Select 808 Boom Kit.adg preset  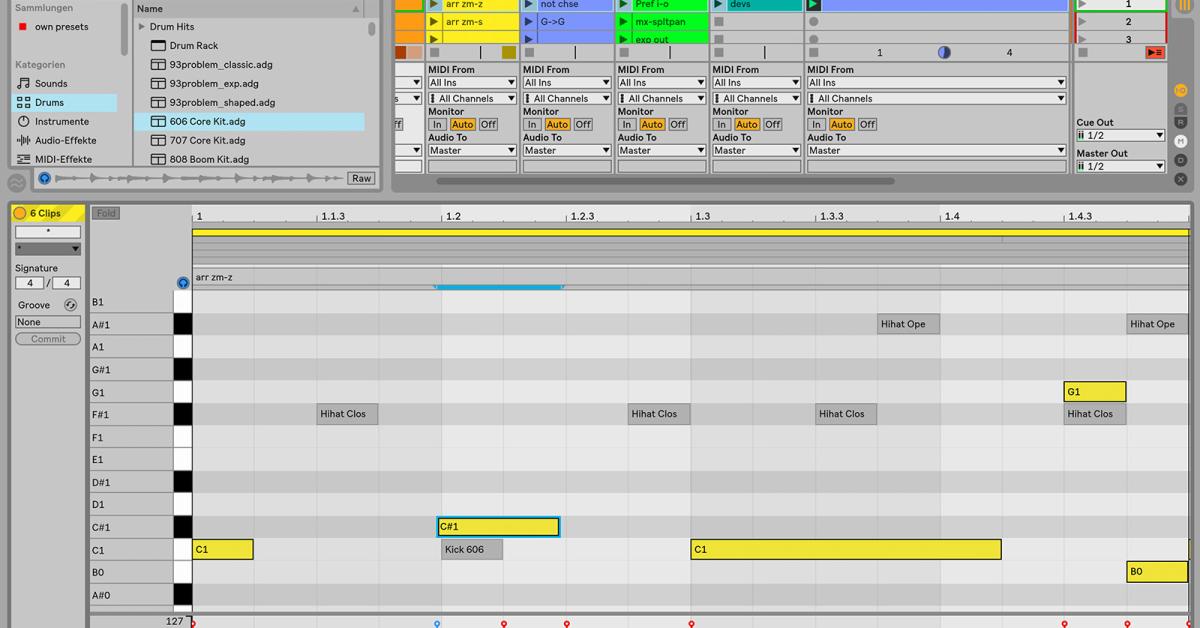[249, 159]
